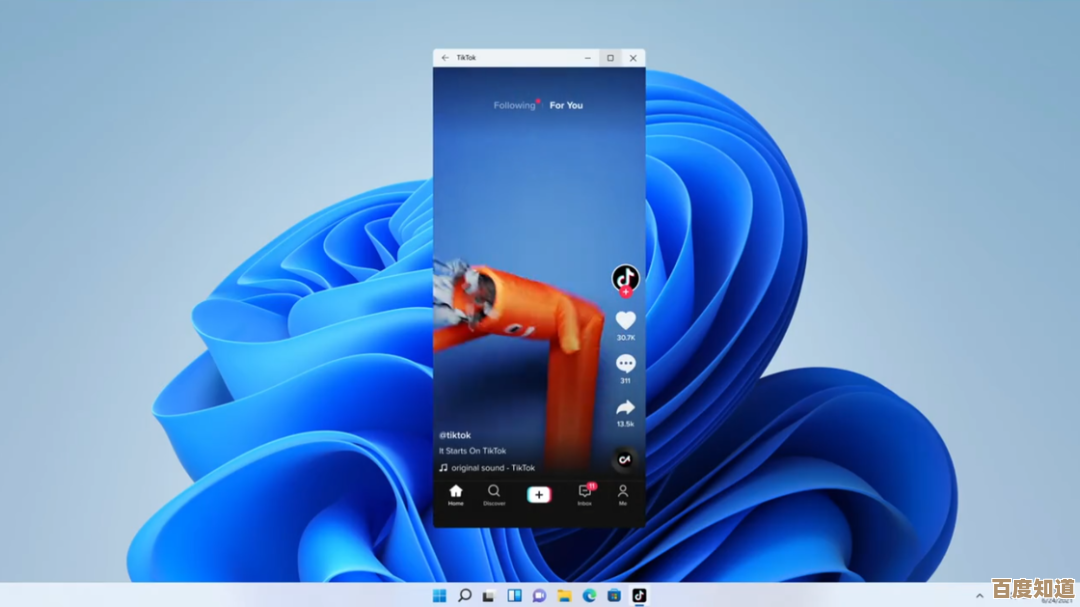The image size is (1080, 607).
Task: Open Teams Chat from the taskbar
Action: 537,594
